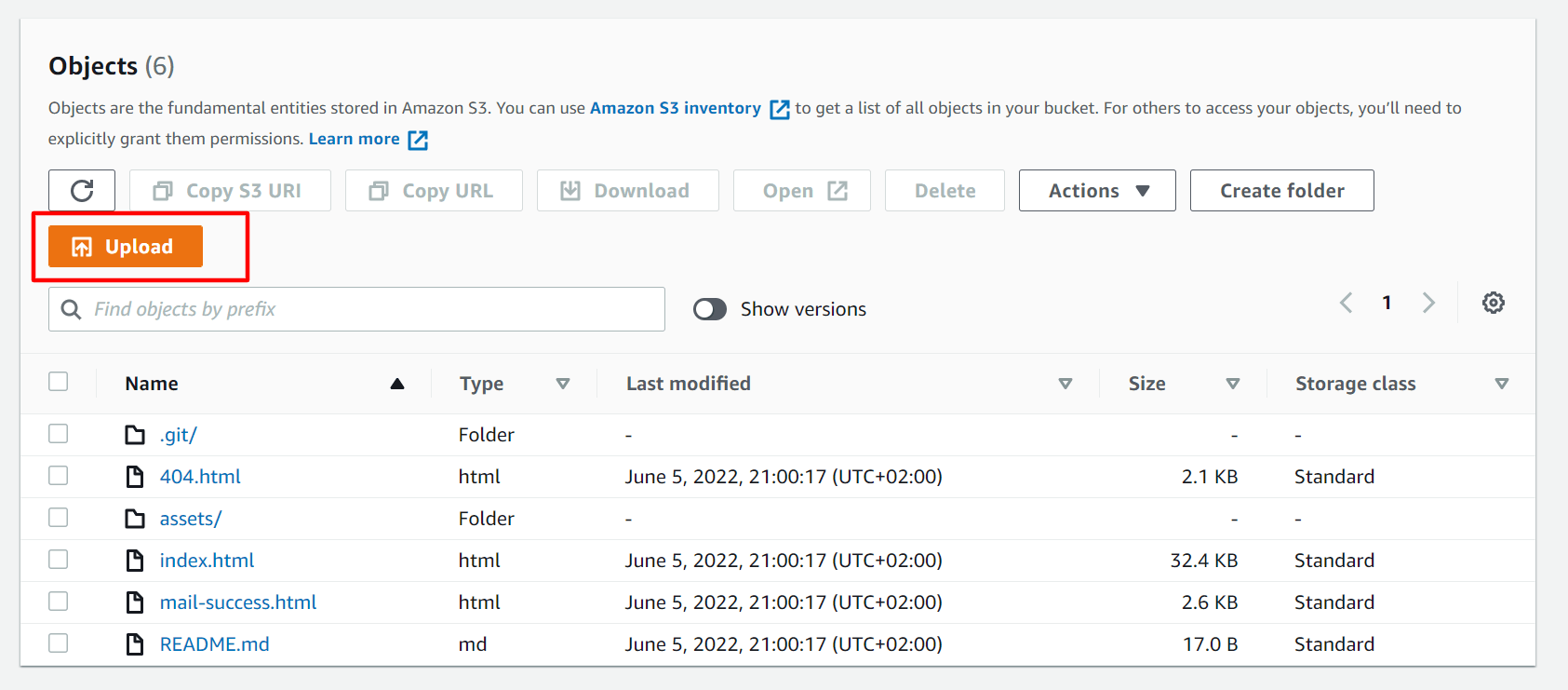This screenshot has width=1568, height=690.
Task: Focus the Find objects by prefix field
Action: coord(372,309)
